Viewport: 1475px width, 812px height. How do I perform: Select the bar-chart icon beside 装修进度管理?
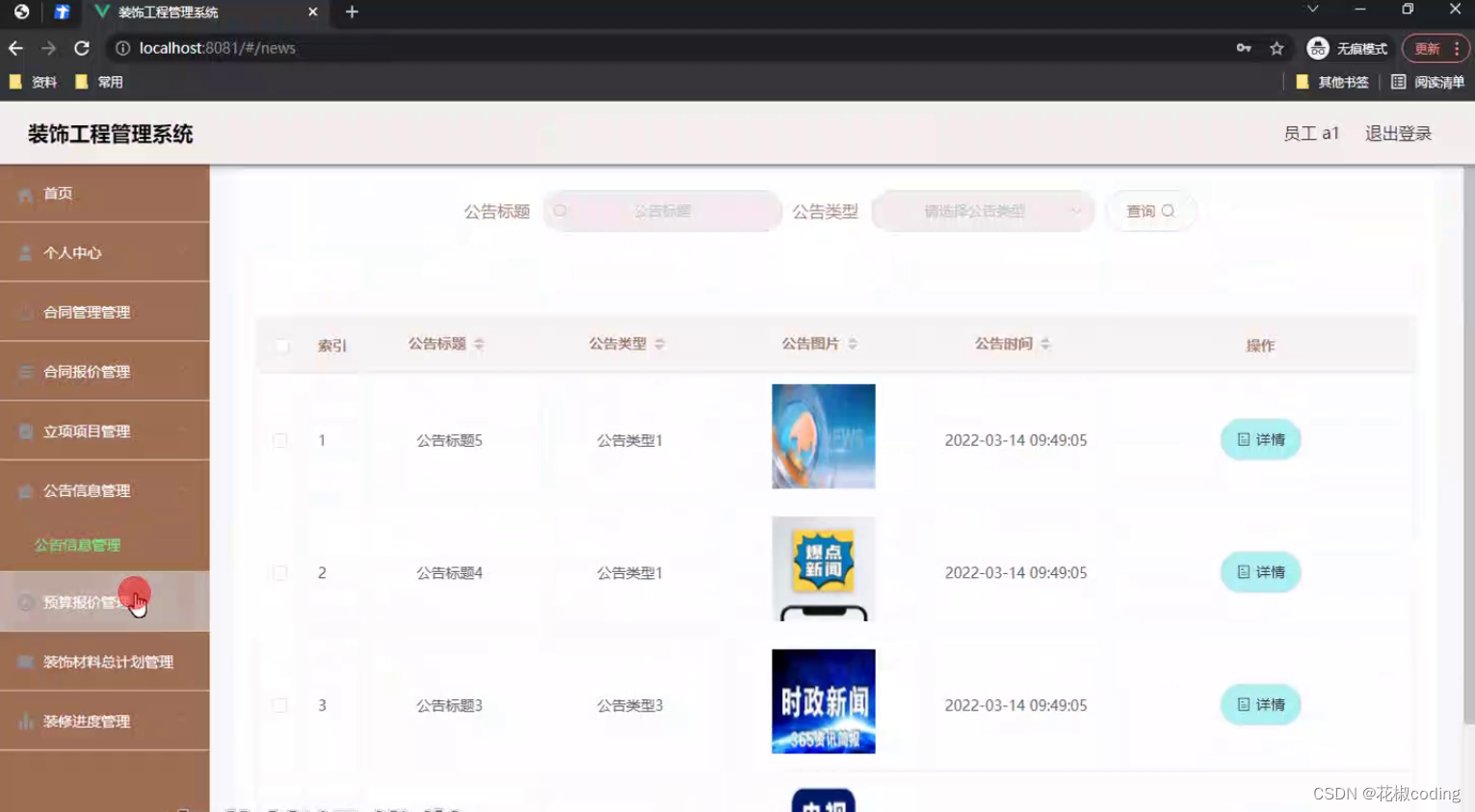(x=25, y=720)
